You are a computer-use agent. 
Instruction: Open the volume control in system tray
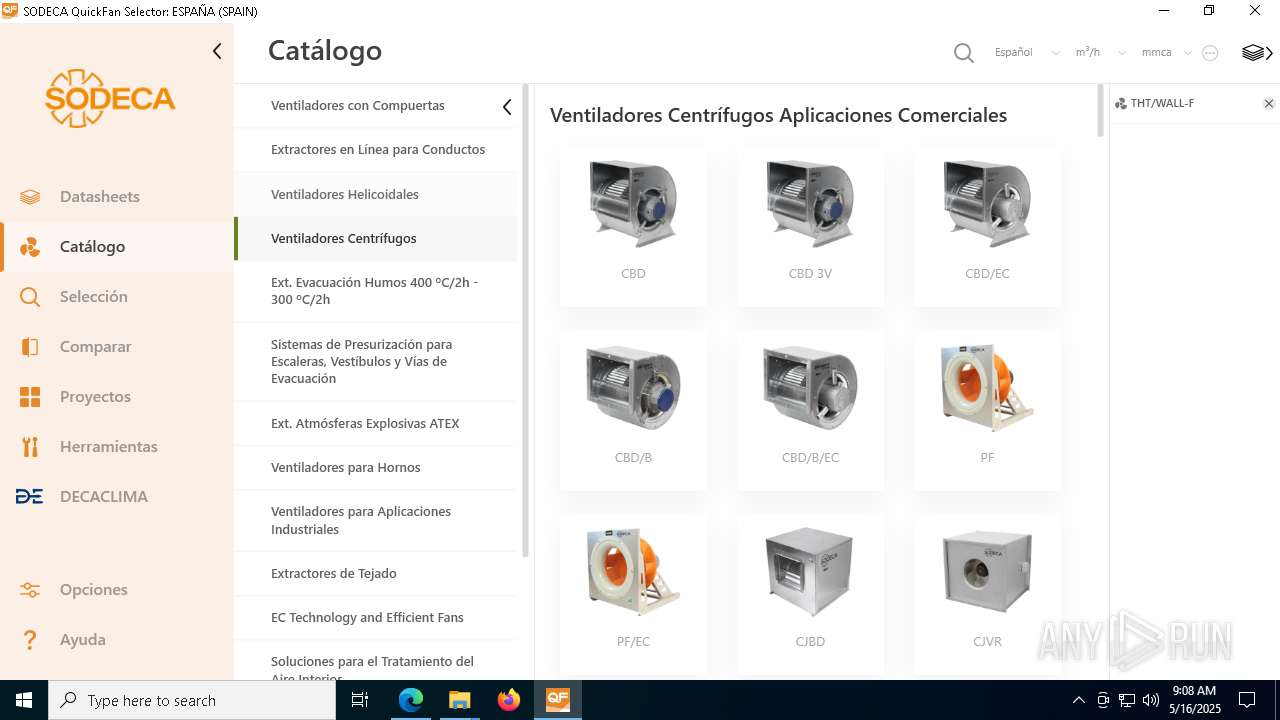point(1151,700)
